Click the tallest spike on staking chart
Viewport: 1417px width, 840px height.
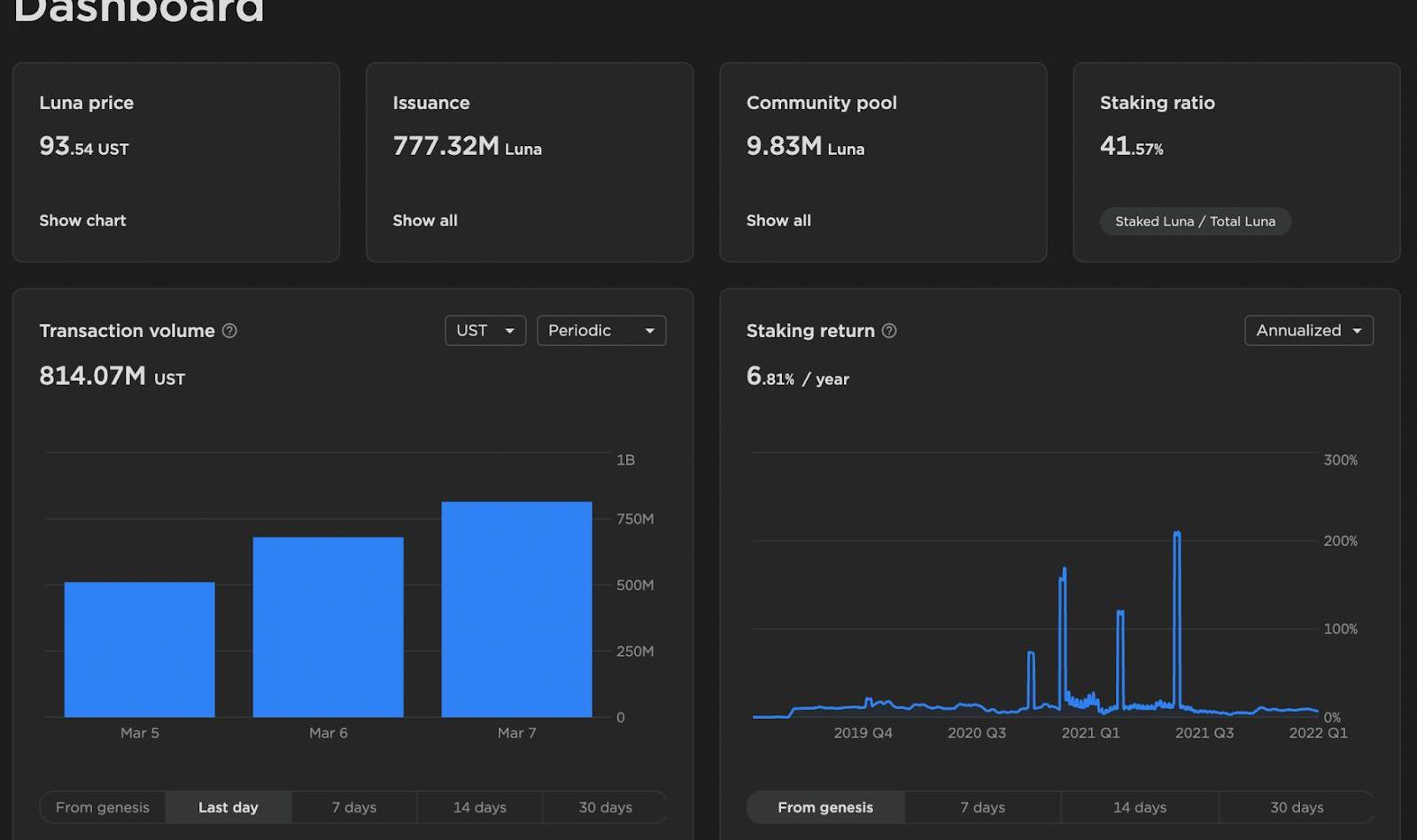click(x=1177, y=620)
